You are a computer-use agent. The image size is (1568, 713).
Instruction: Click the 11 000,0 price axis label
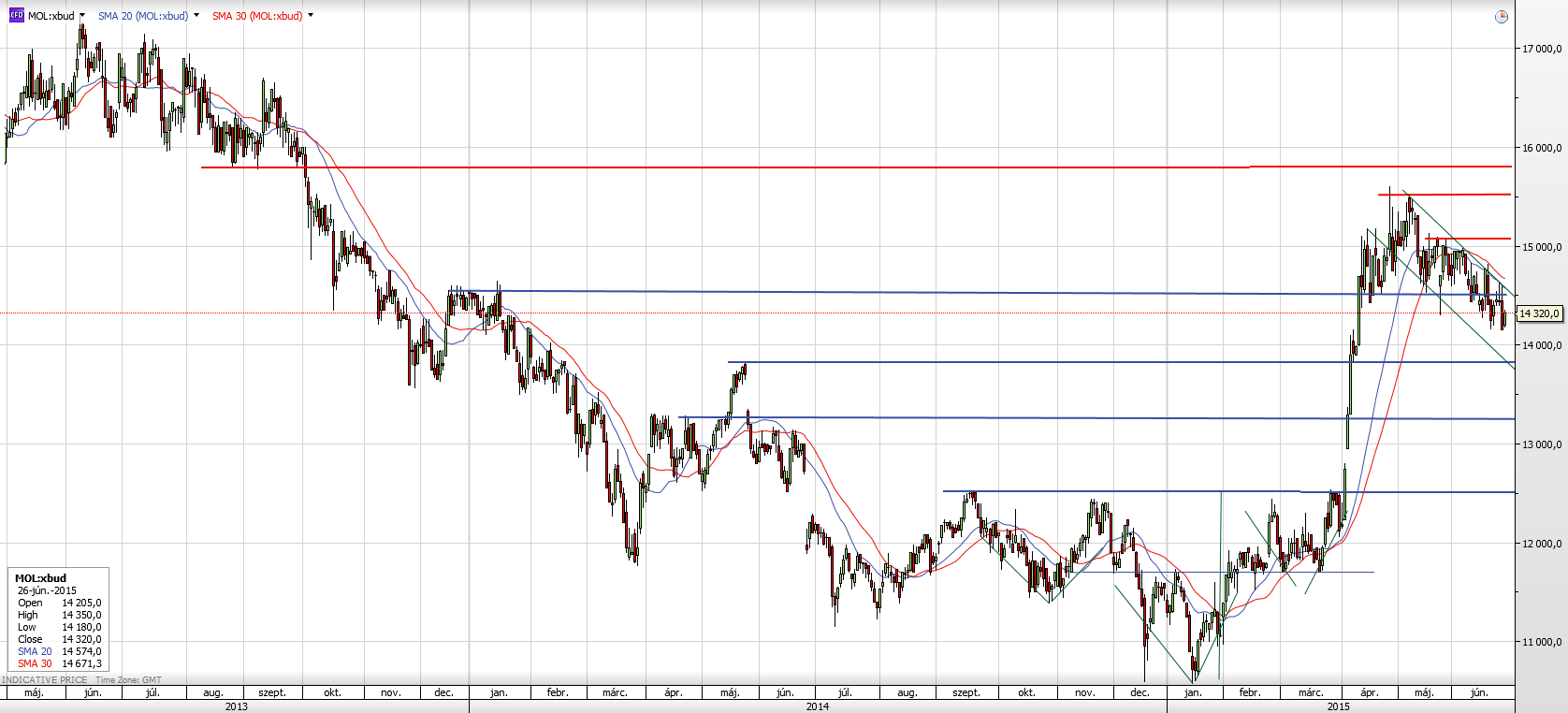[1541, 642]
